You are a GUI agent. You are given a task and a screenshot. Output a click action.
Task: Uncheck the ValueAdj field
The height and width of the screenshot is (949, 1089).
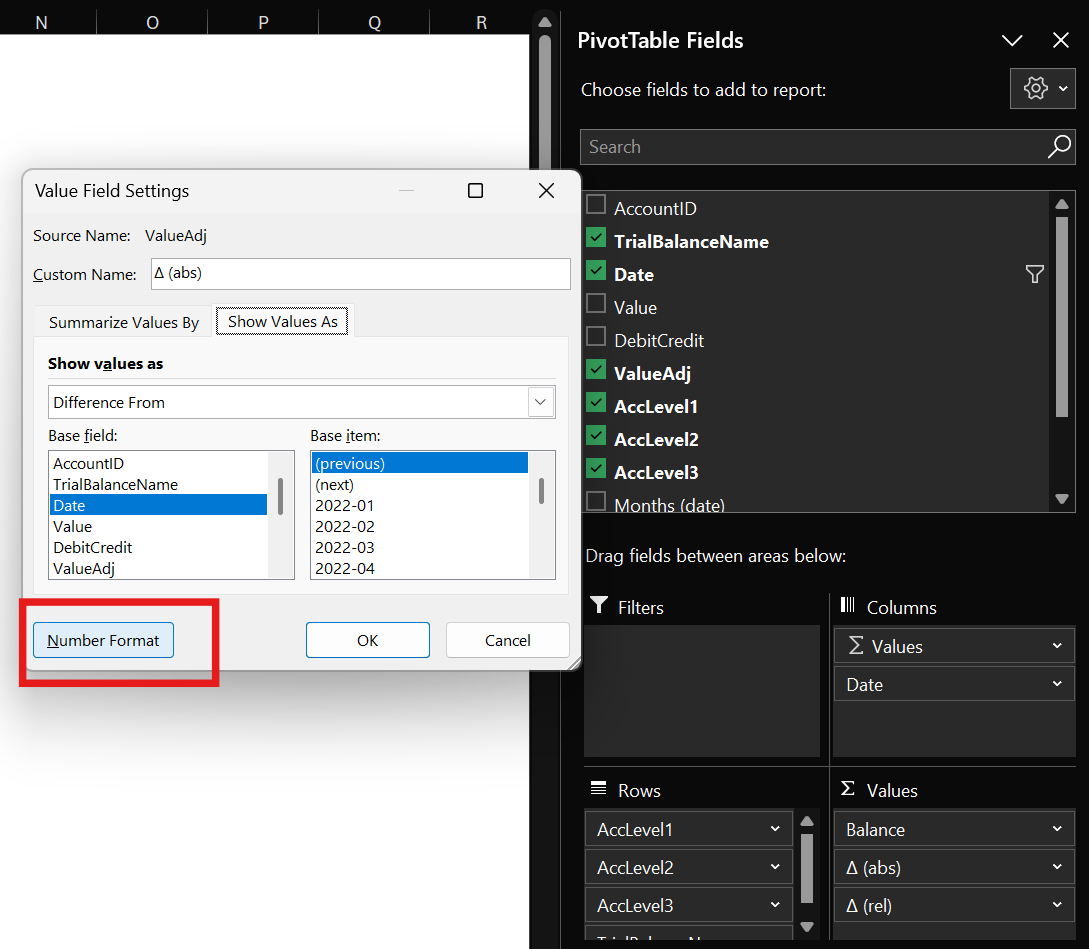tap(596, 373)
